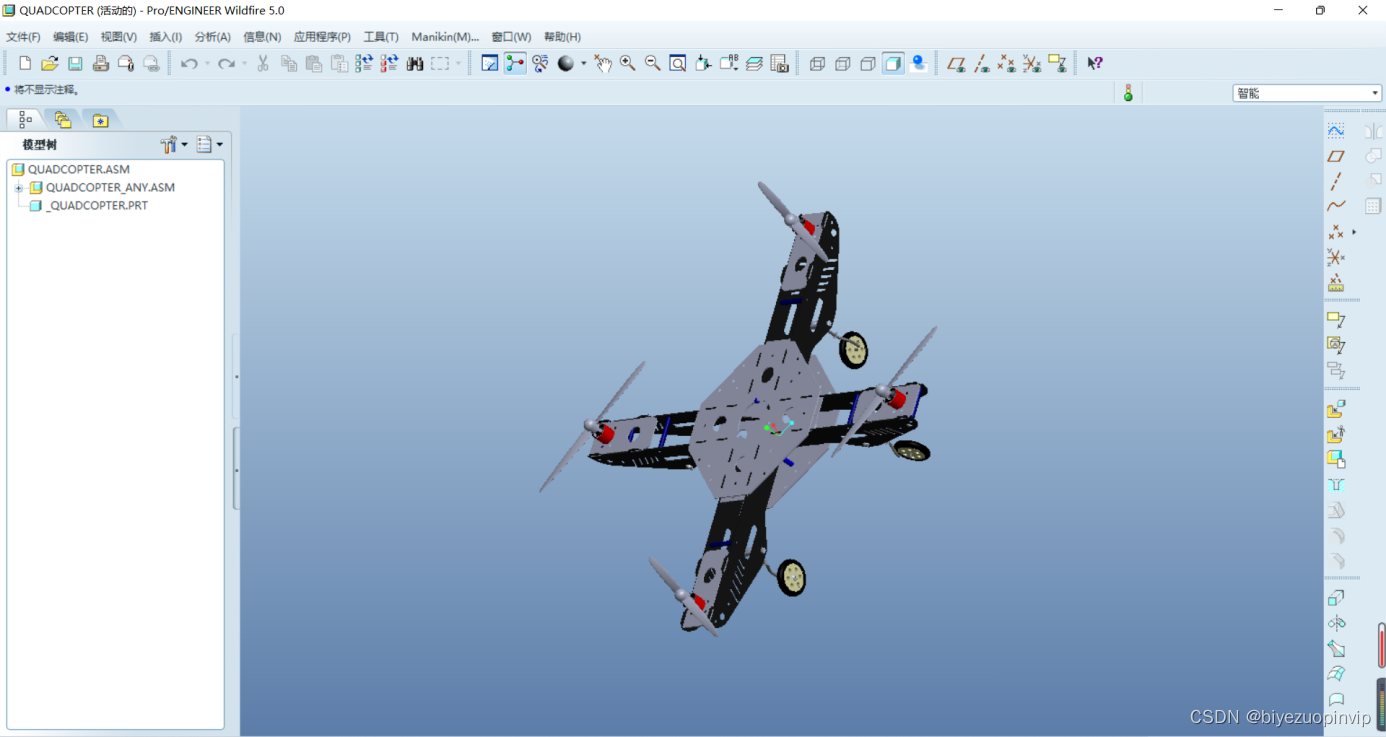
Task: Select _QUADCOPTER.PRT in model tree
Action: tap(97, 206)
